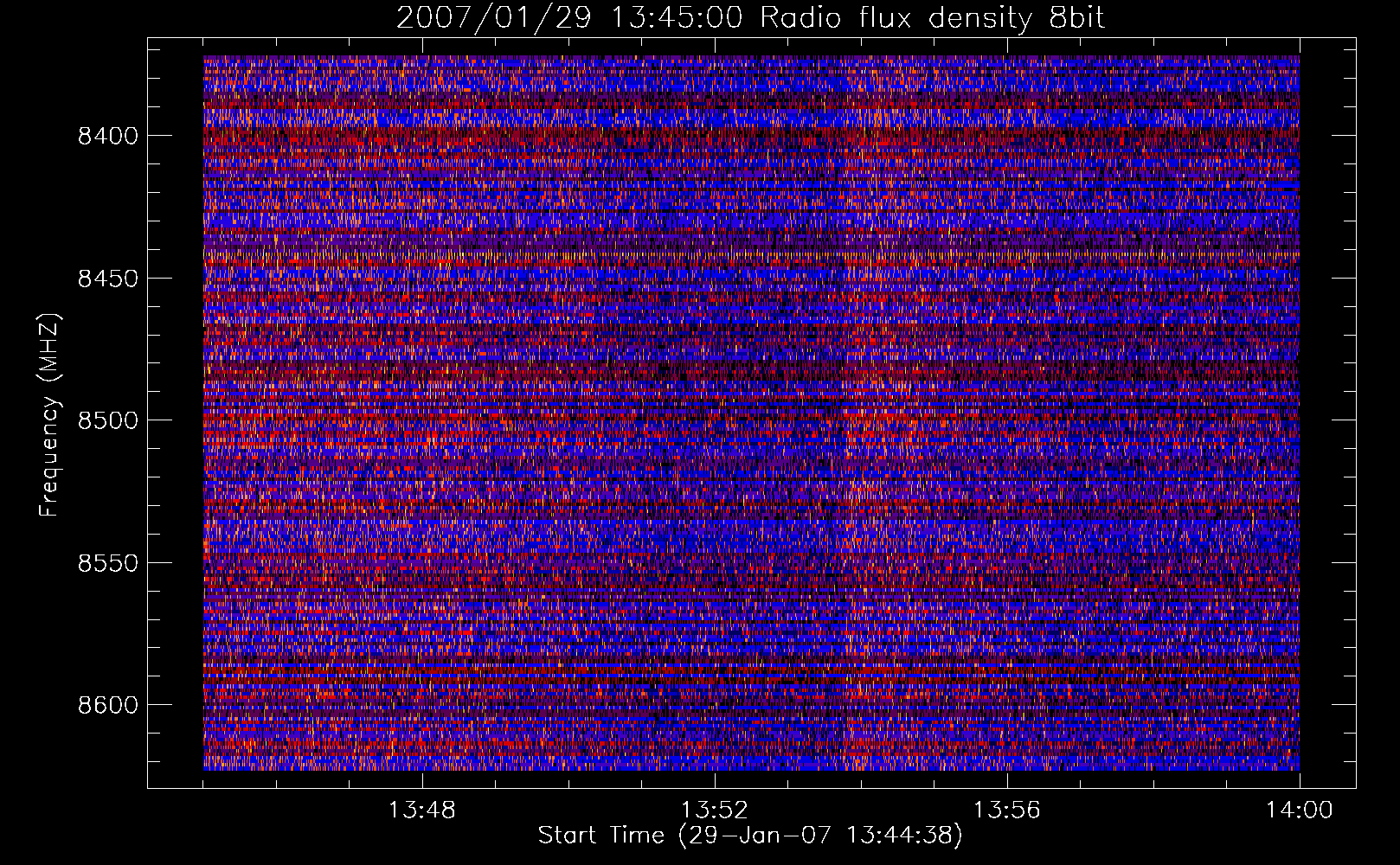The image size is (1400, 865).
Task: Click the '8550' frequency axis label
Action: tap(107, 563)
